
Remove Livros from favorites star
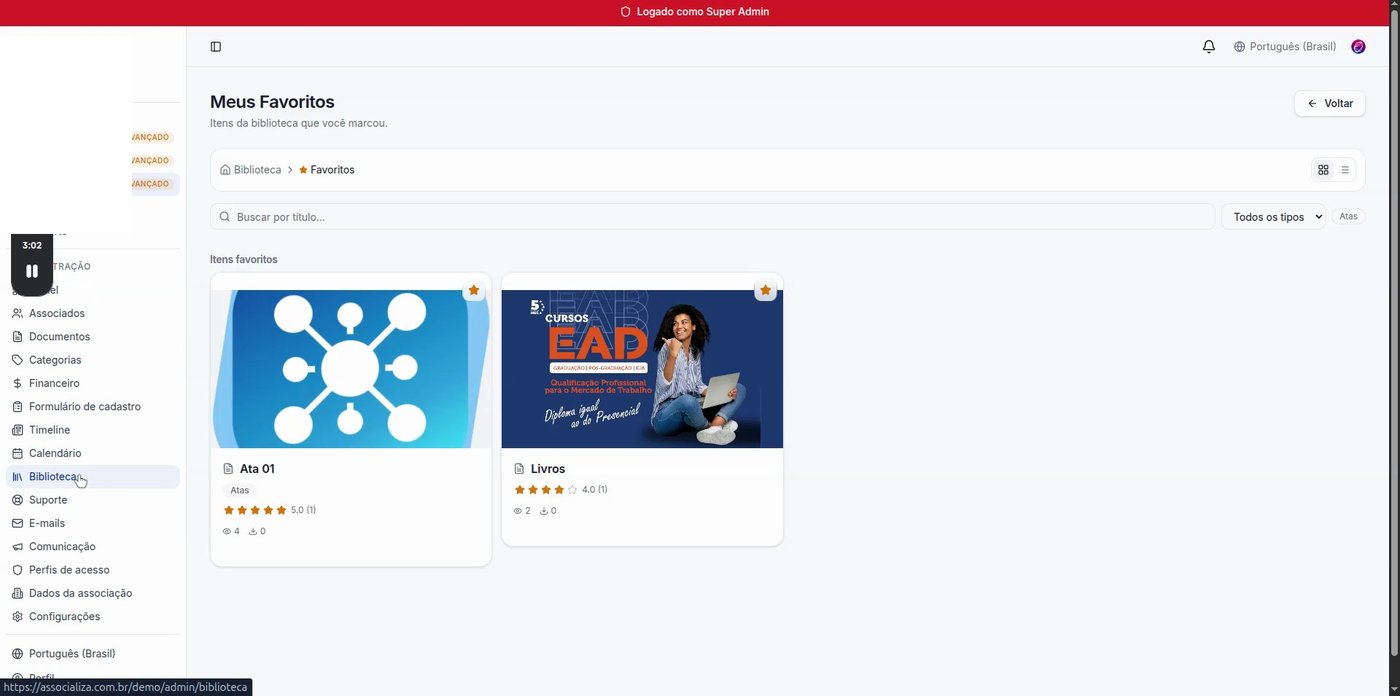[x=765, y=291]
